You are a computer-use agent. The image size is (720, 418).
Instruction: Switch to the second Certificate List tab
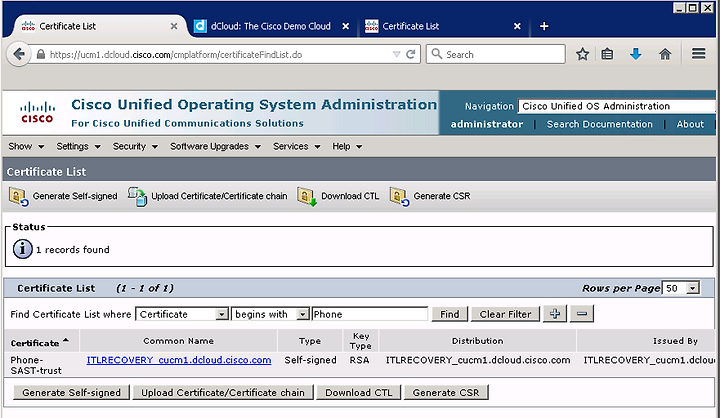[x=443, y=26]
